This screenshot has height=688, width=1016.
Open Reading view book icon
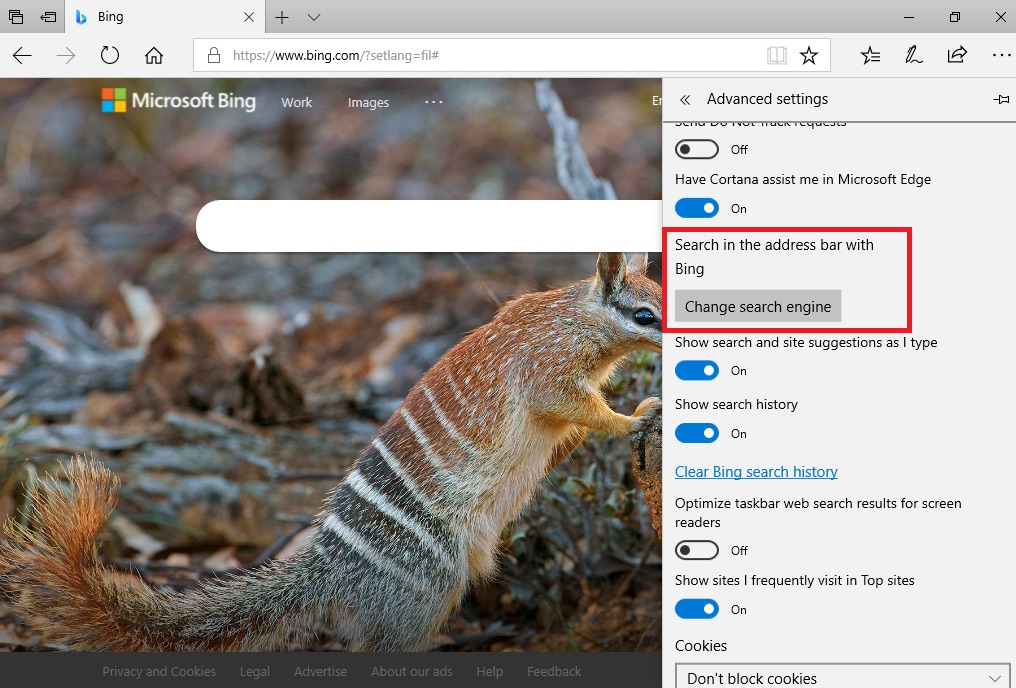[777, 56]
